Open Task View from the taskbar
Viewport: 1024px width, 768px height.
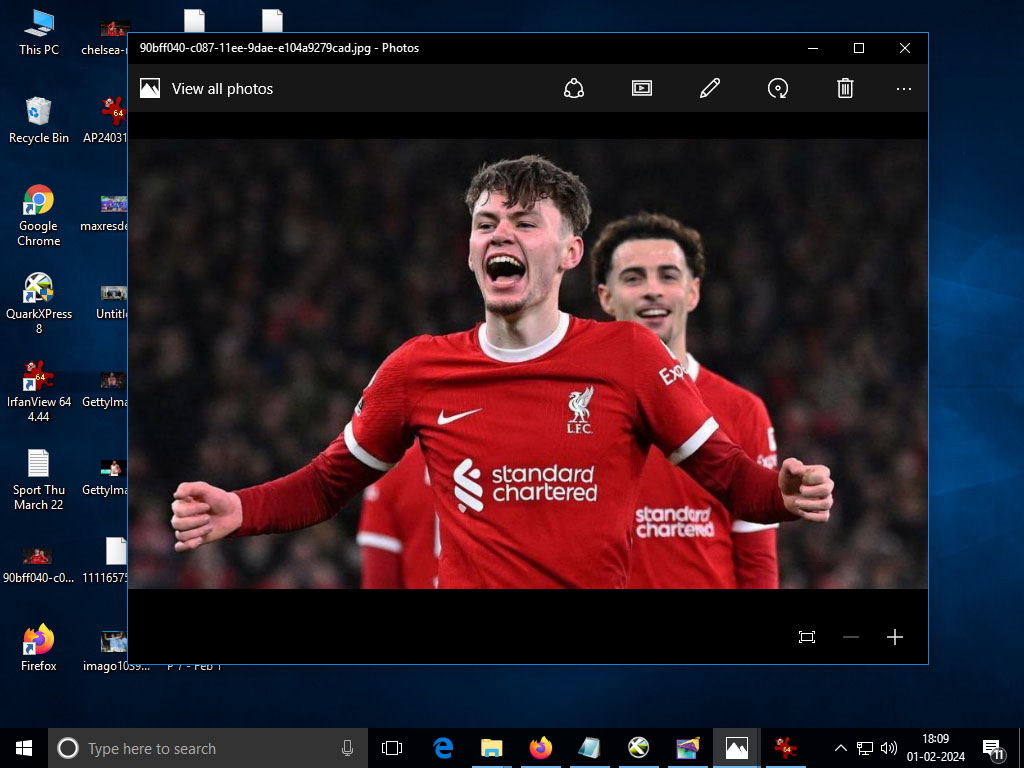[x=392, y=748]
